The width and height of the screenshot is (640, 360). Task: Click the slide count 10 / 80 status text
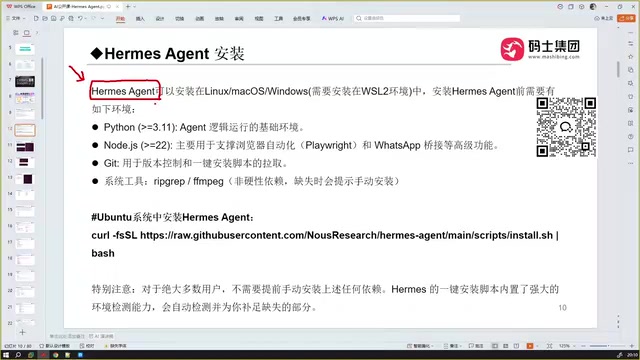pos(18,346)
